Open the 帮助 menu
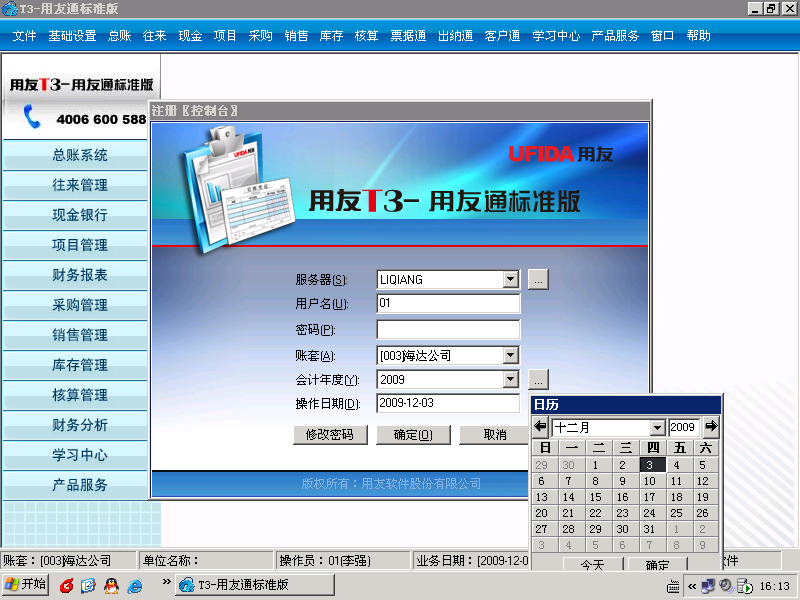Screen dimensions: 800x600 click(x=698, y=36)
